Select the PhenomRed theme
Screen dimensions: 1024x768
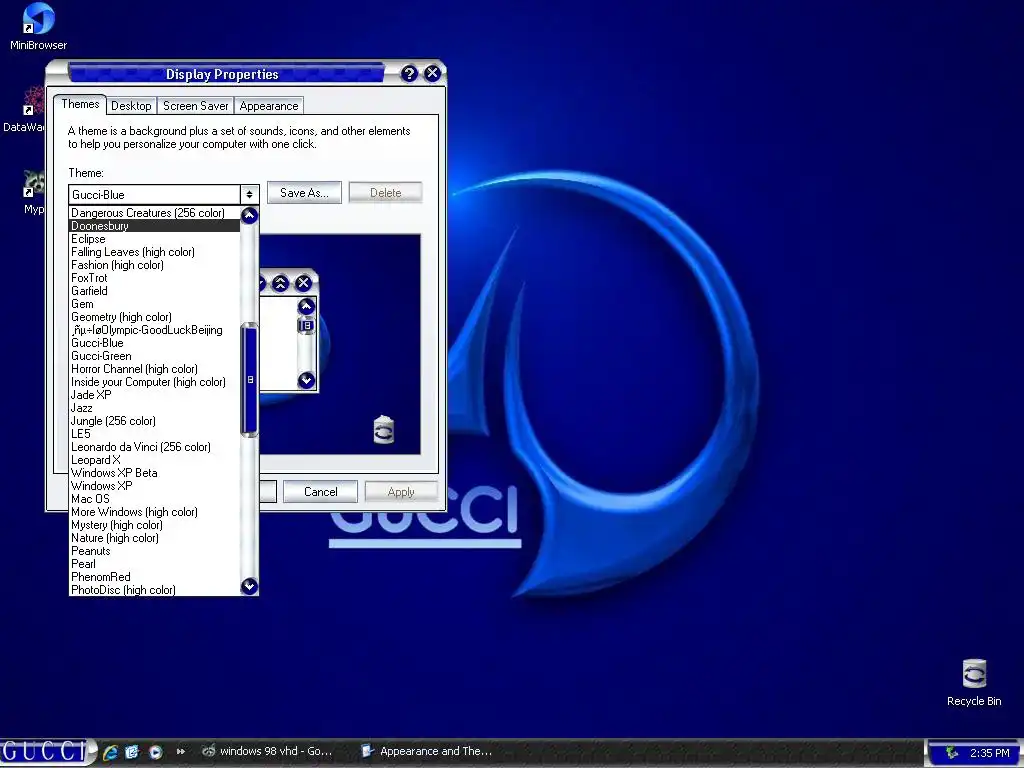pyautogui.click(x=155, y=577)
